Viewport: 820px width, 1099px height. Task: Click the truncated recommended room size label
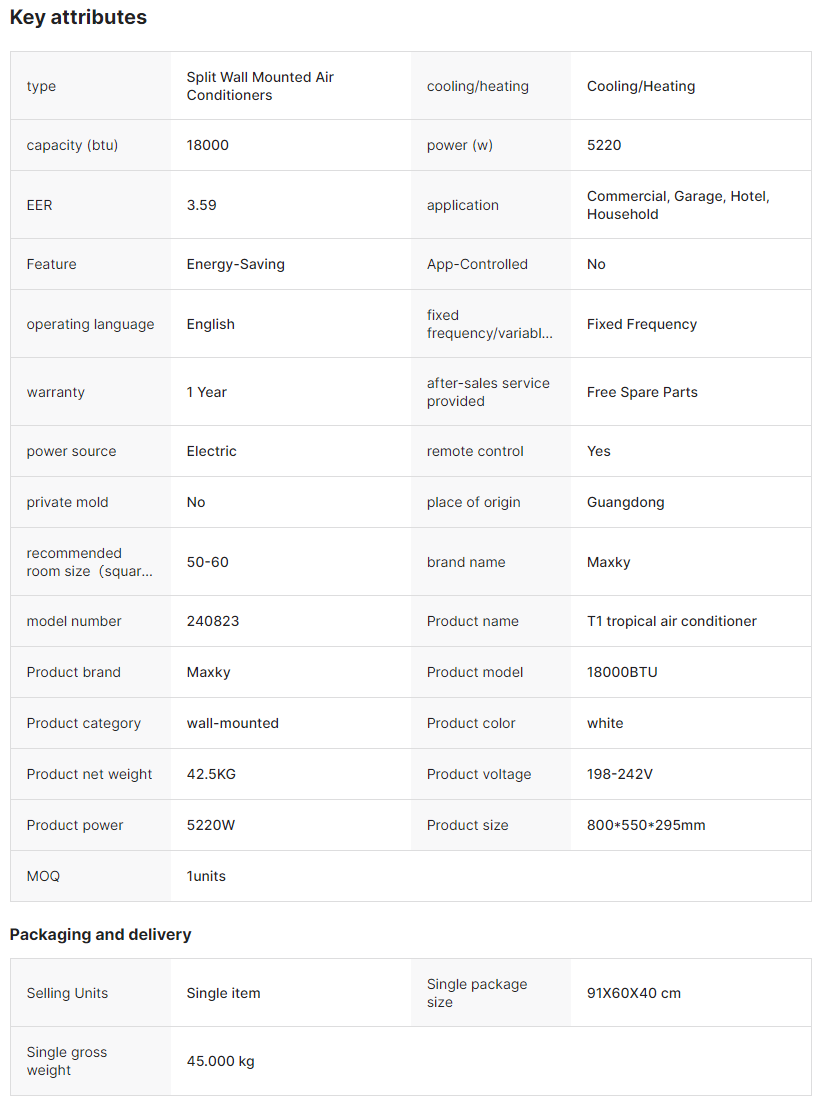point(90,562)
